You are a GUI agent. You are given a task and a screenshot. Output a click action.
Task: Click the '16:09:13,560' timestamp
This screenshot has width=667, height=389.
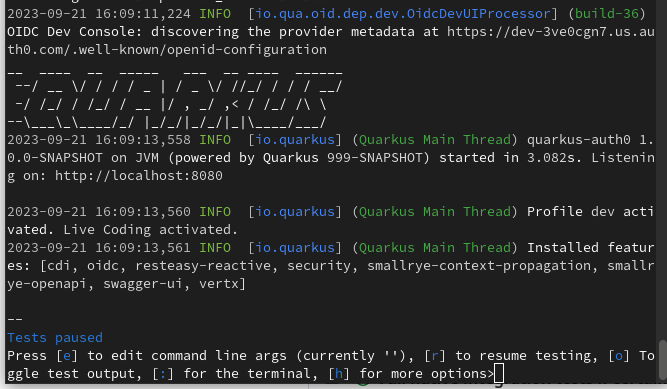(143, 212)
